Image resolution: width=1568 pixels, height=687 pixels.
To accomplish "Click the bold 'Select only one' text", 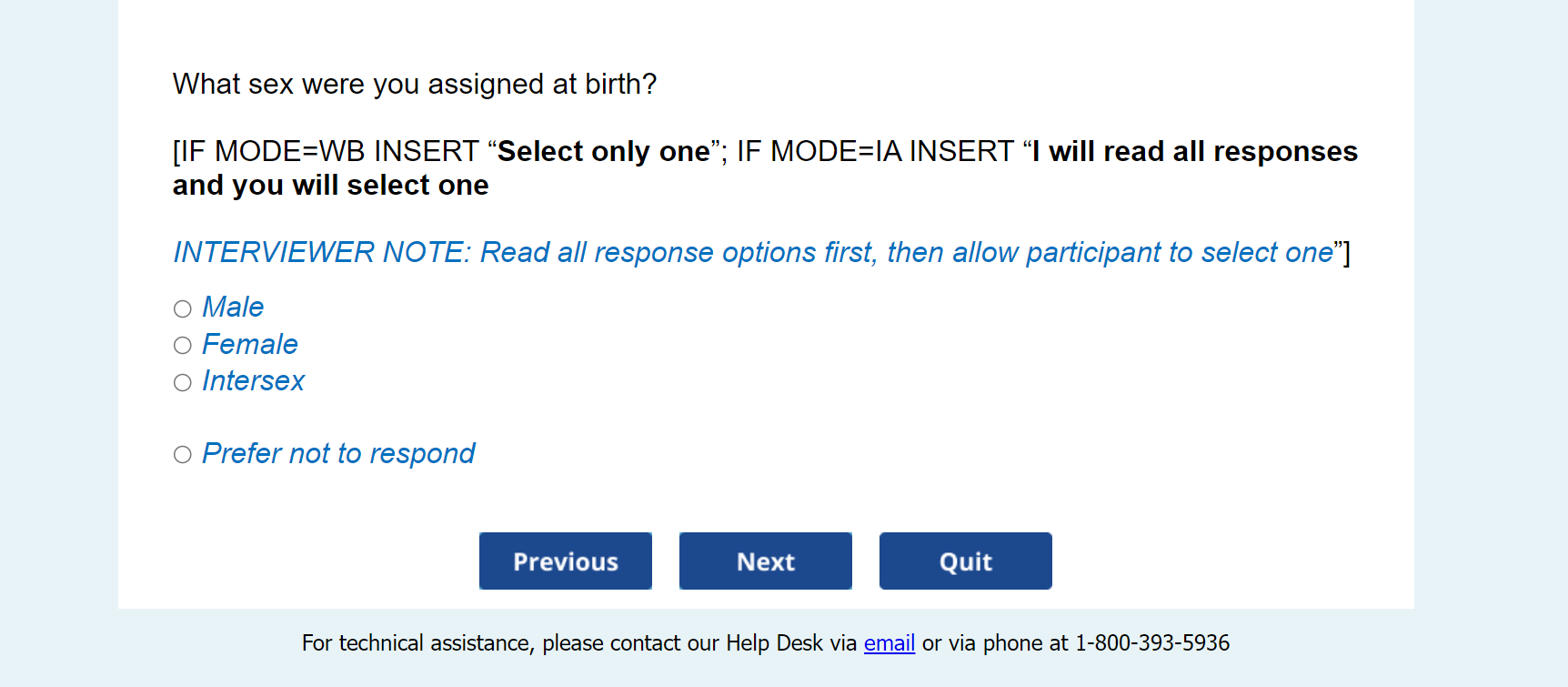I will click(x=603, y=151).
